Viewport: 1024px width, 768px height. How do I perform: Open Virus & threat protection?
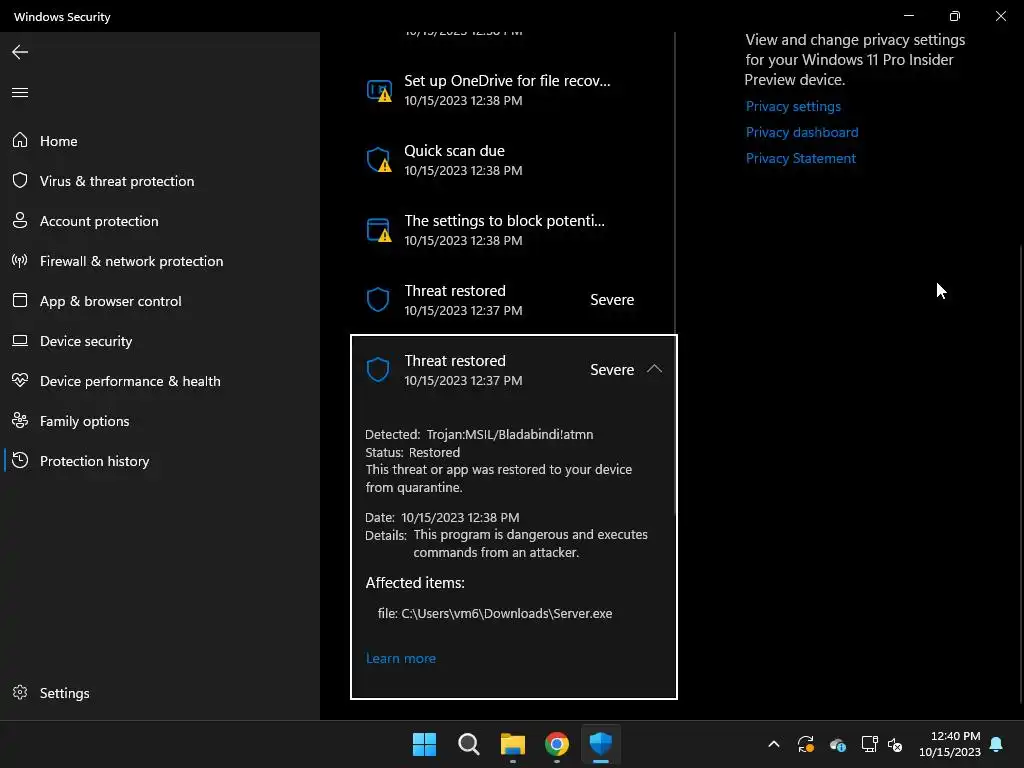tap(160, 181)
